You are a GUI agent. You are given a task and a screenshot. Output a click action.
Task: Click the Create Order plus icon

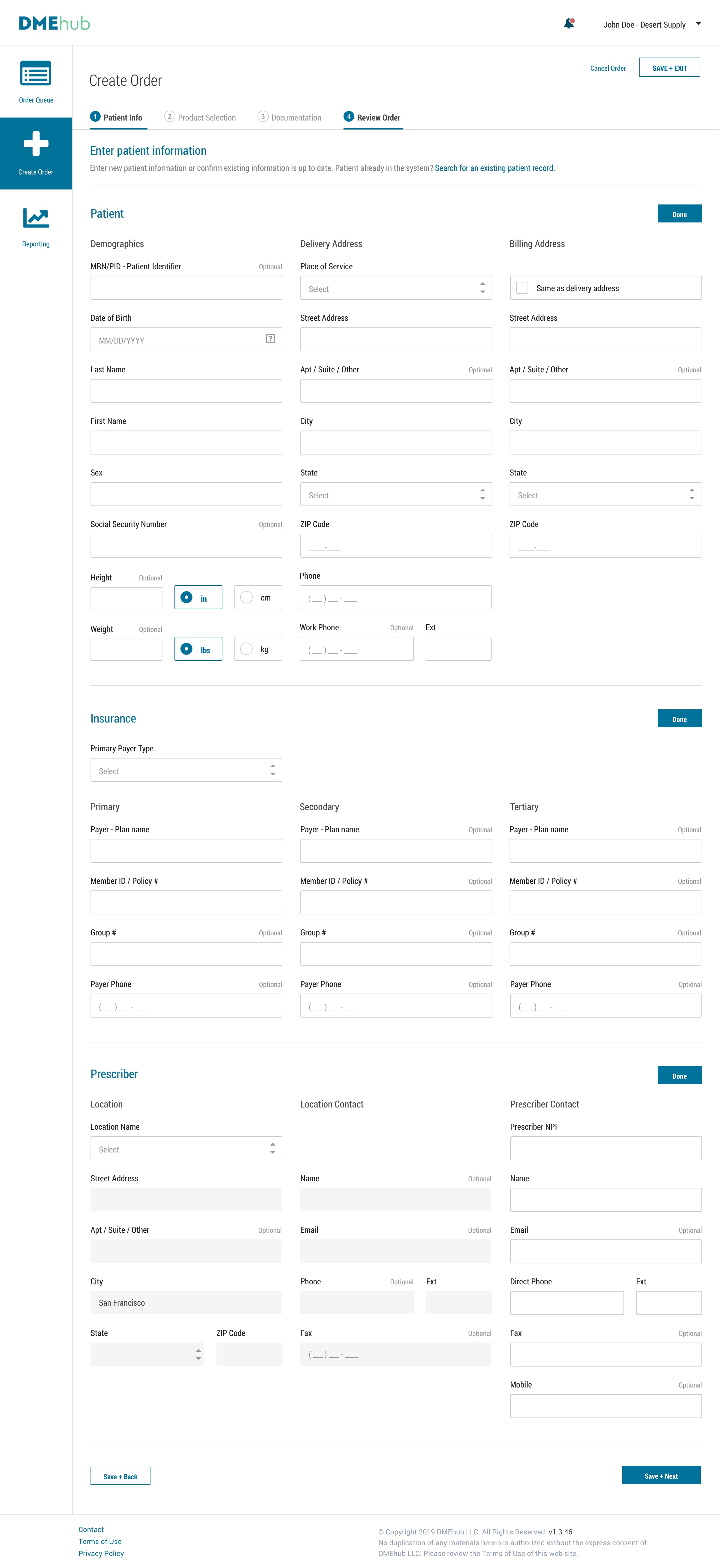coord(36,144)
